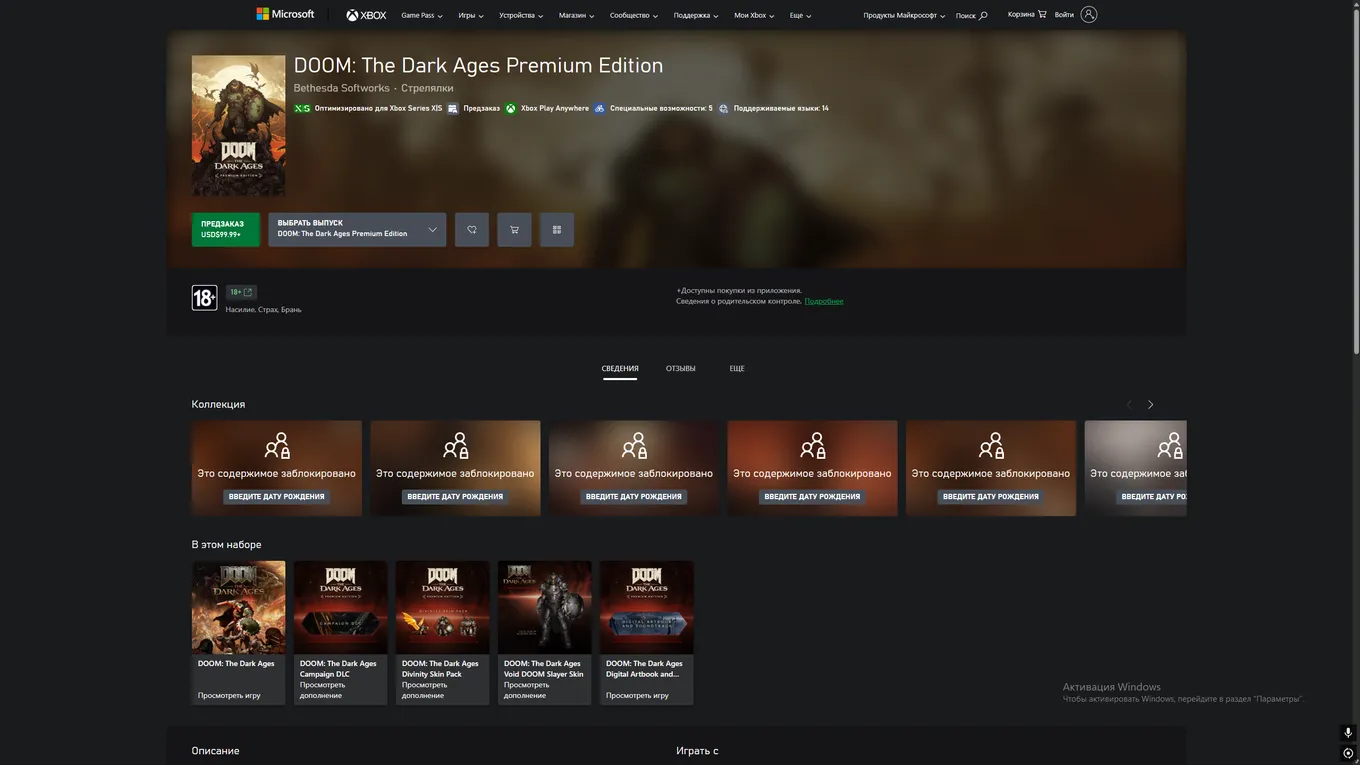Click the Xbox Series X|S optimized badge icon
This screenshot has height=765, width=1360.
click(302, 108)
